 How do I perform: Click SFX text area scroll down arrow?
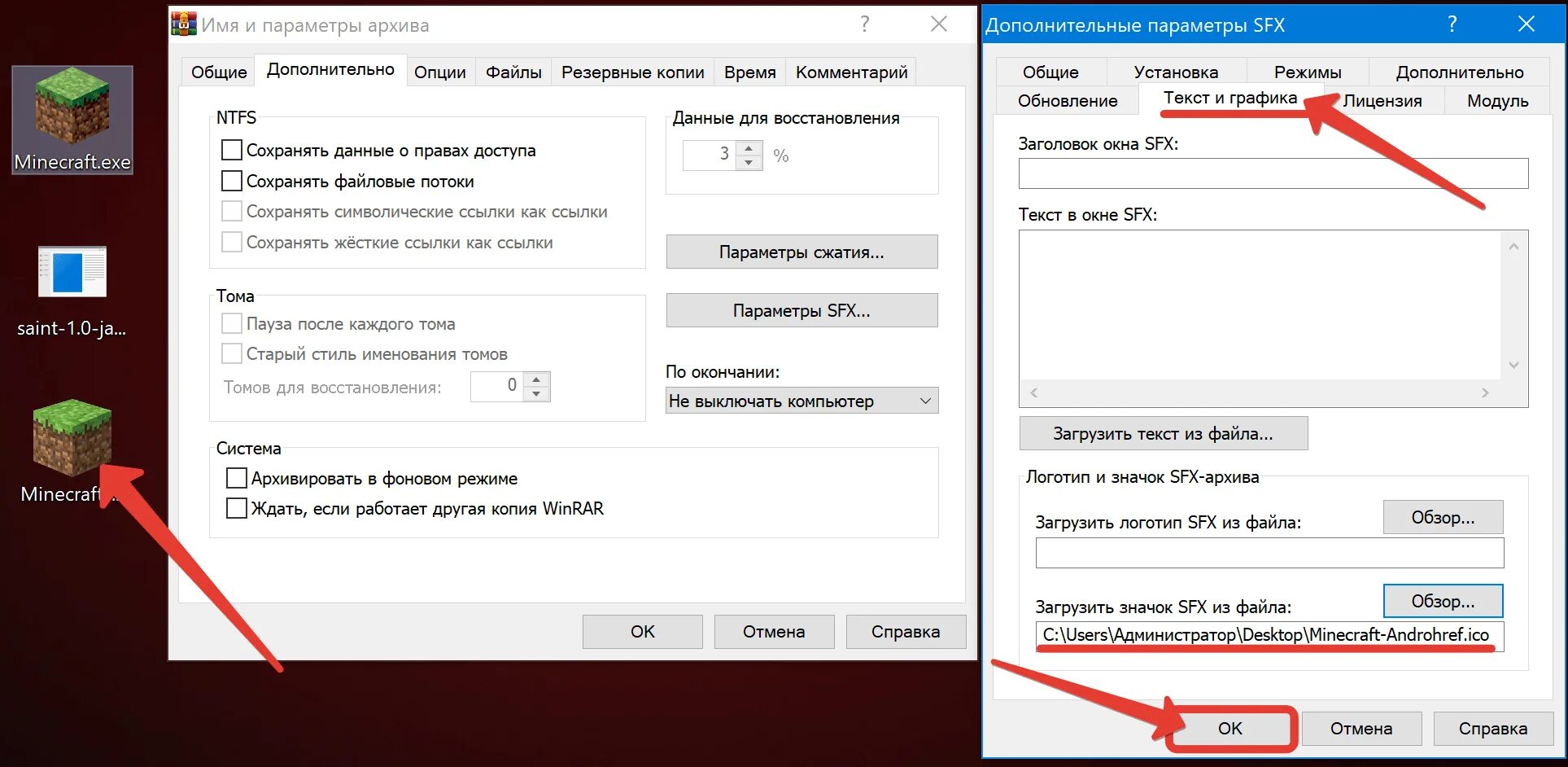tap(1513, 365)
